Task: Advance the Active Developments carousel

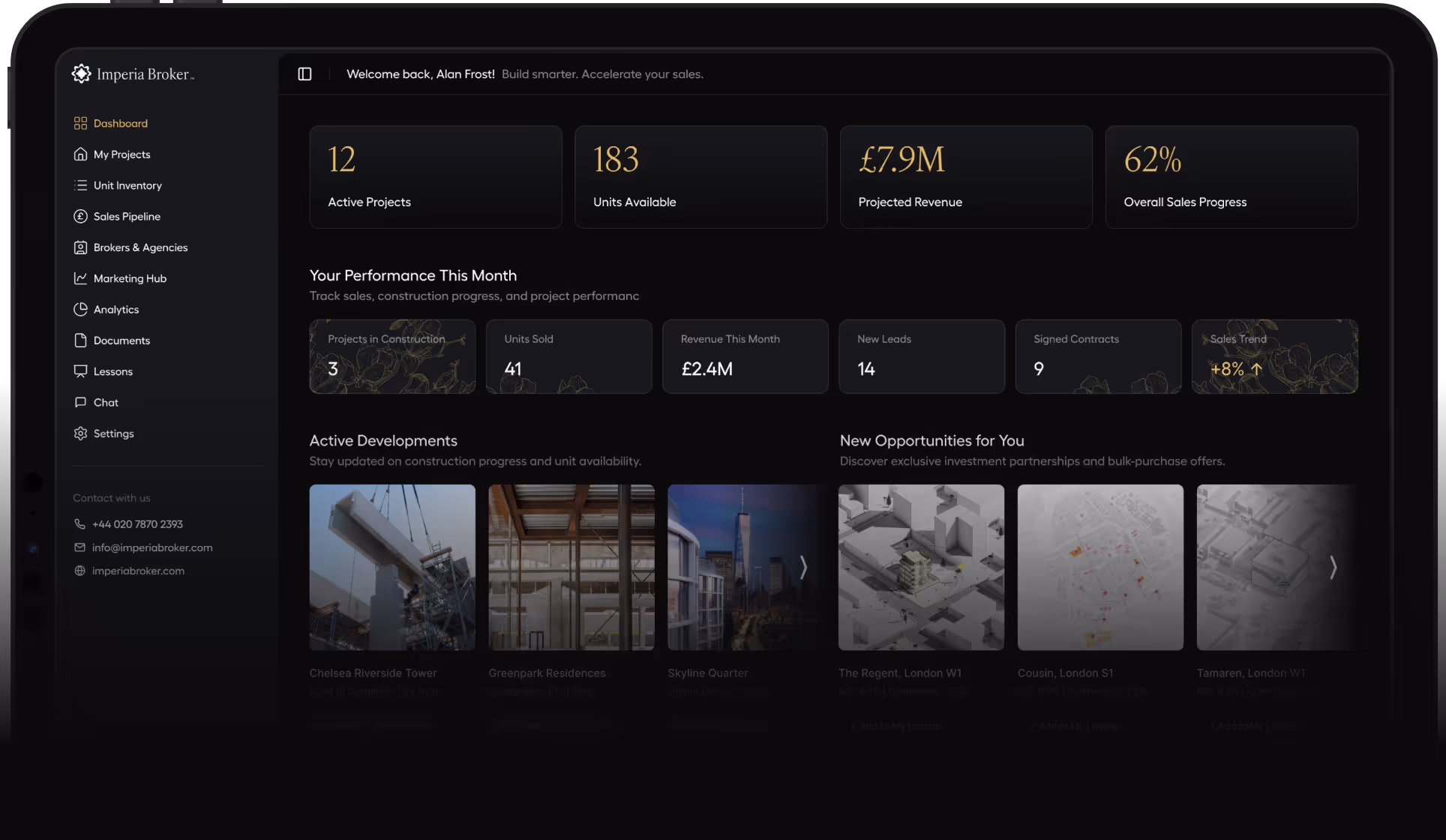Action: 803,568
